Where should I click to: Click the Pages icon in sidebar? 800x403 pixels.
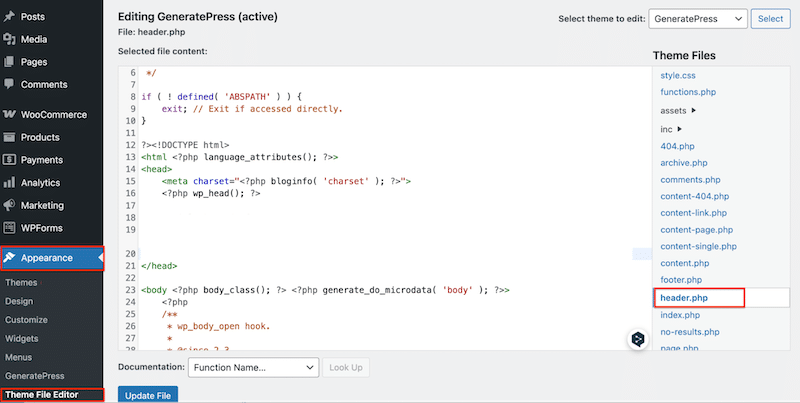coord(9,62)
